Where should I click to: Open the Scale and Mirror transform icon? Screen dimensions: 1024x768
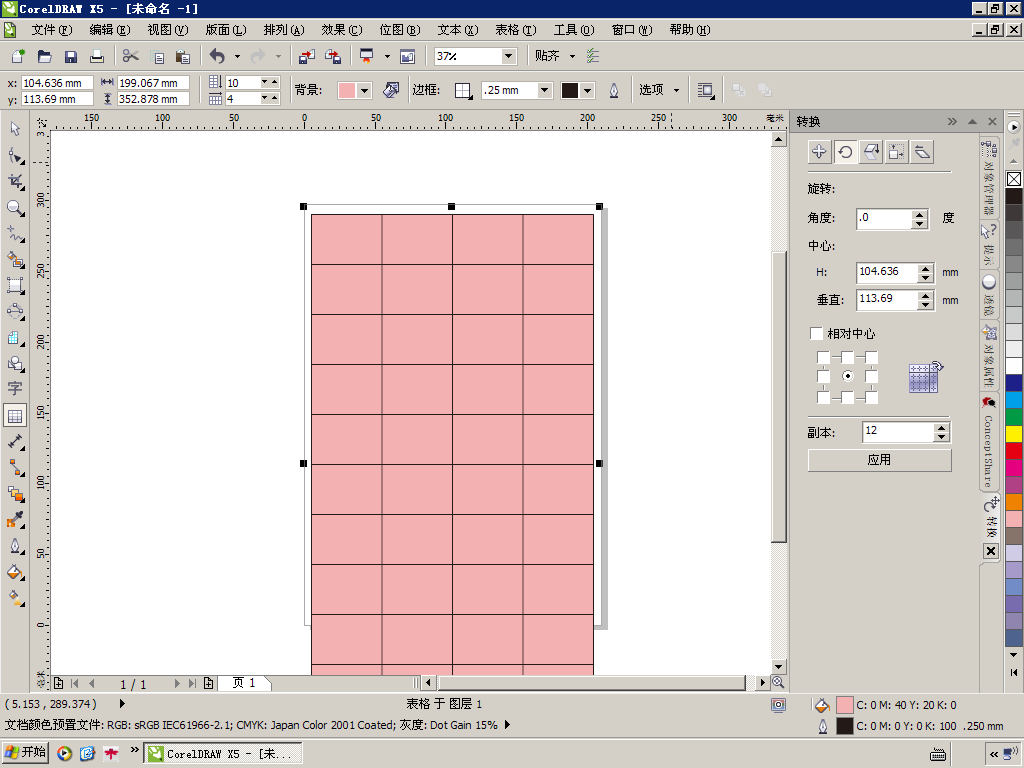click(x=871, y=152)
